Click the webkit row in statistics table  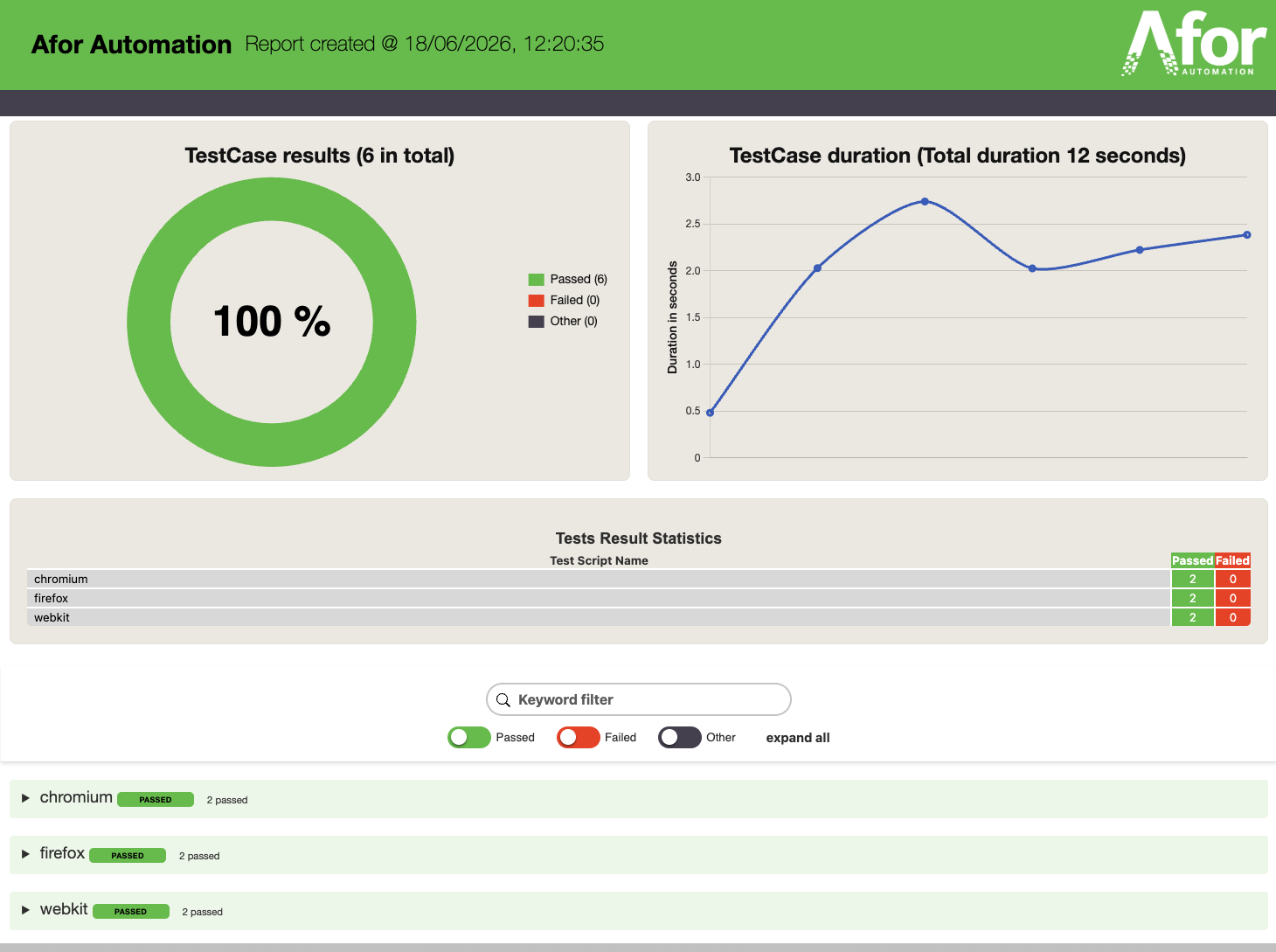click(639, 617)
